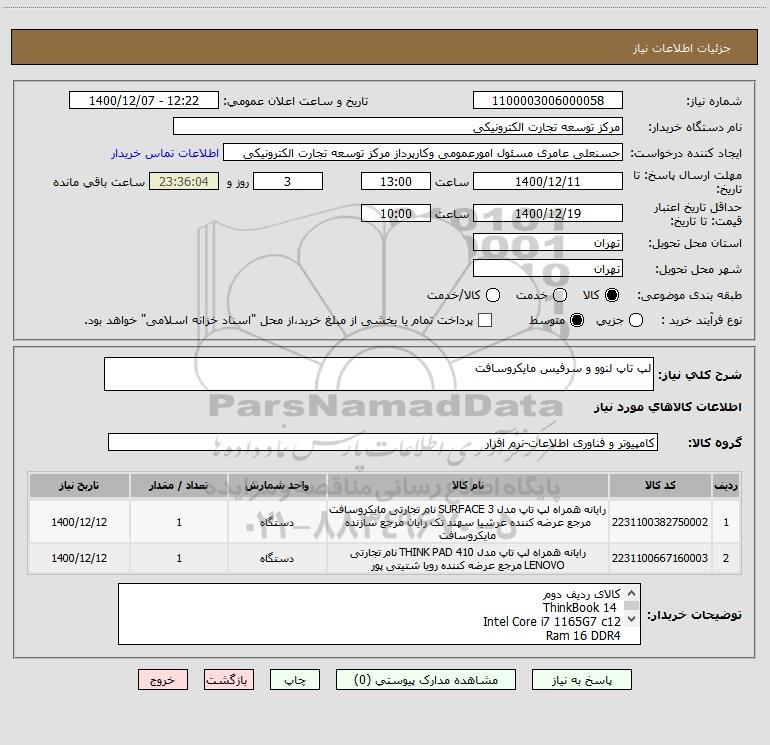This screenshot has height=745, width=770.
Task: Click the تاریخ نیاز column header
Action: pos(79,485)
